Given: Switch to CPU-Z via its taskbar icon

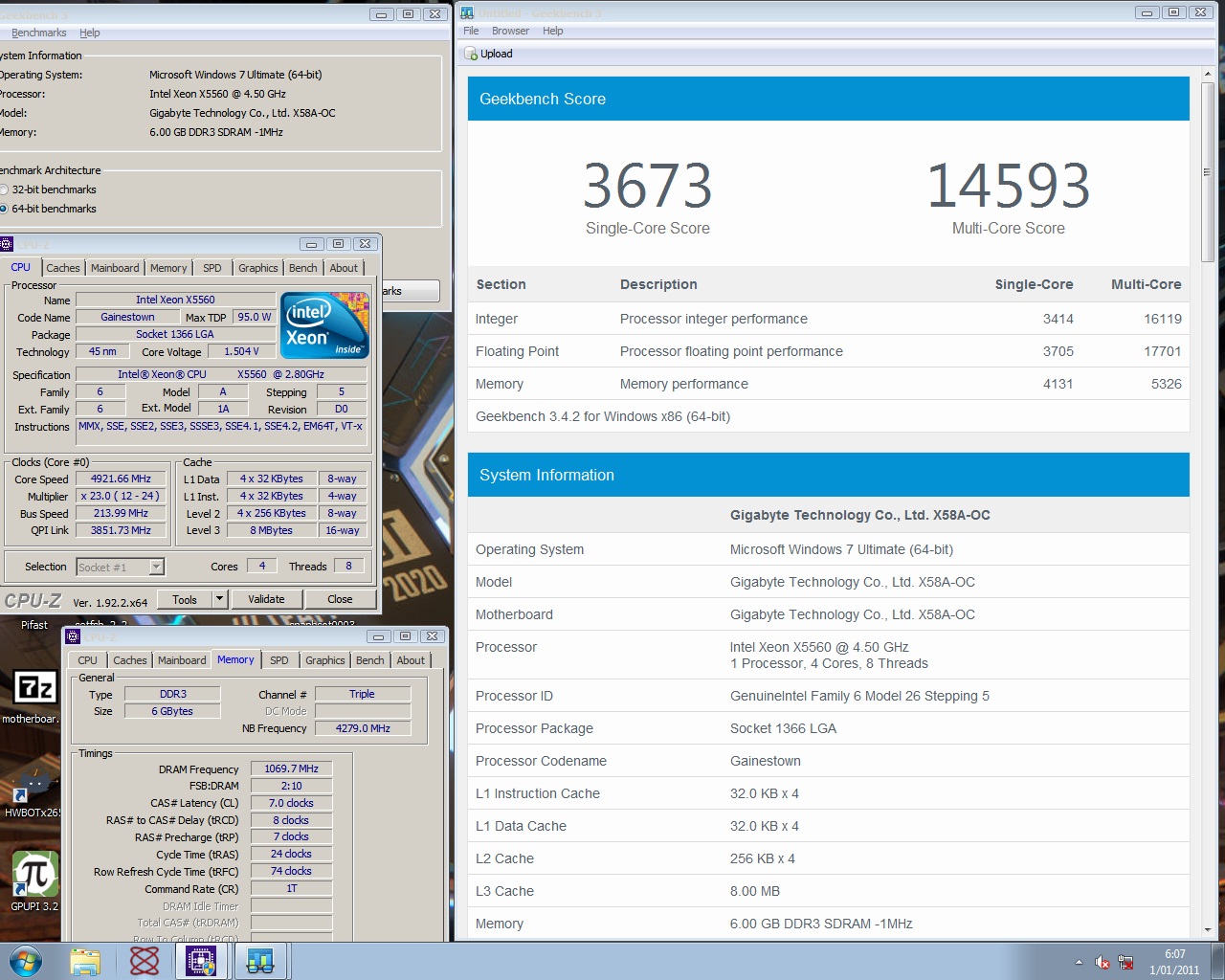Looking at the screenshot, I should 201,961.
